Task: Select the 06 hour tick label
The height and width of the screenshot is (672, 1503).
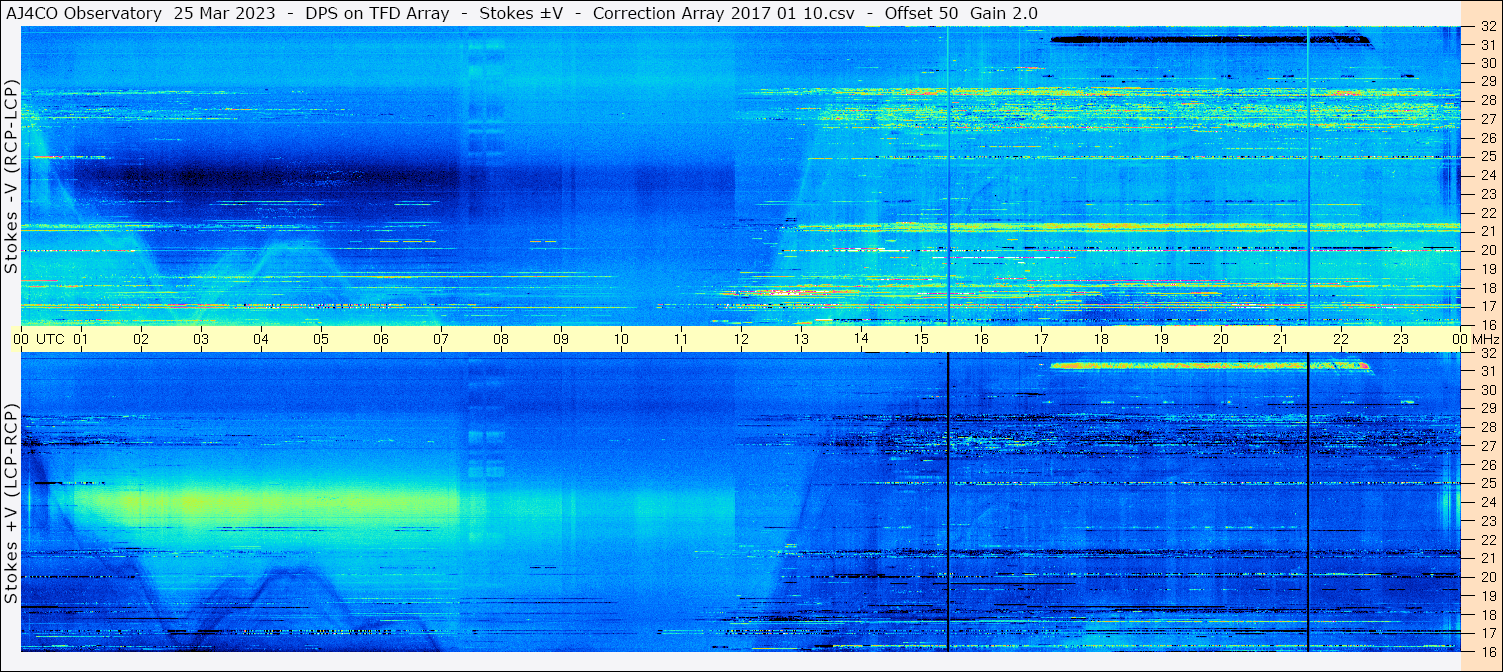Action: pyautogui.click(x=381, y=339)
